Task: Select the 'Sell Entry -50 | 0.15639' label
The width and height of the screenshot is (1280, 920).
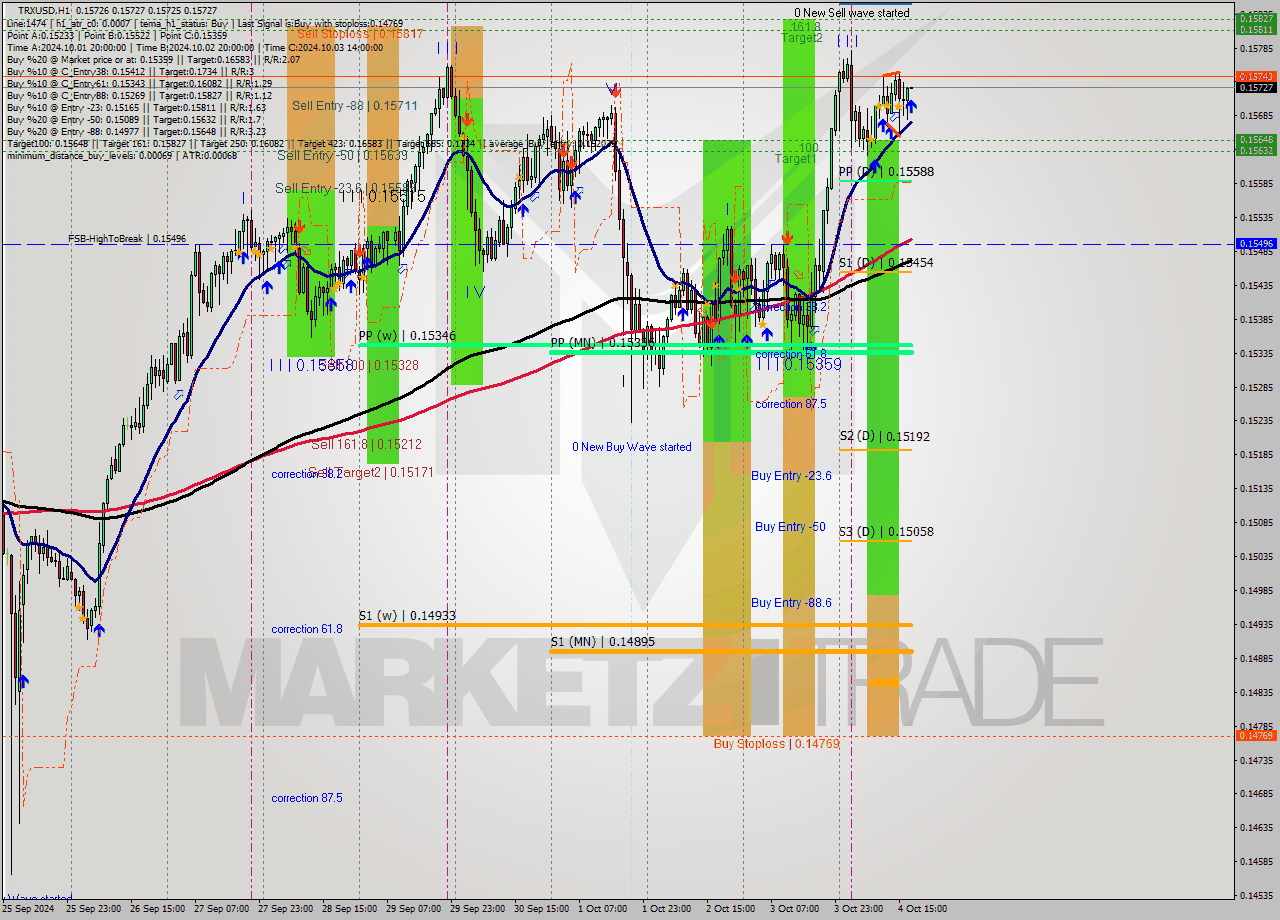Action: tap(342, 155)
